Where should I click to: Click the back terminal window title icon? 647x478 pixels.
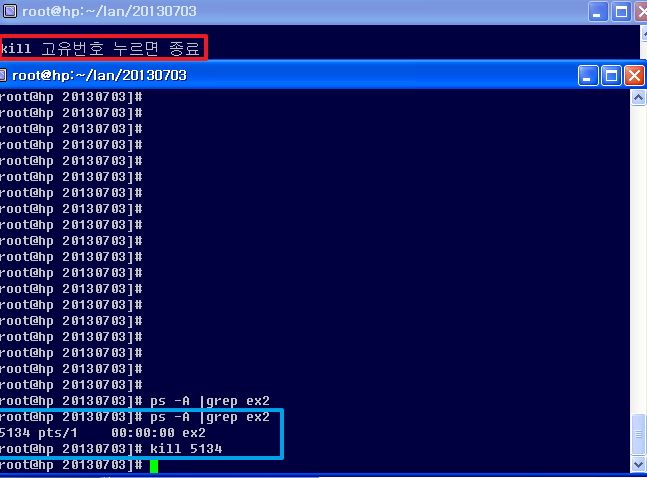(x=9, y=11)
